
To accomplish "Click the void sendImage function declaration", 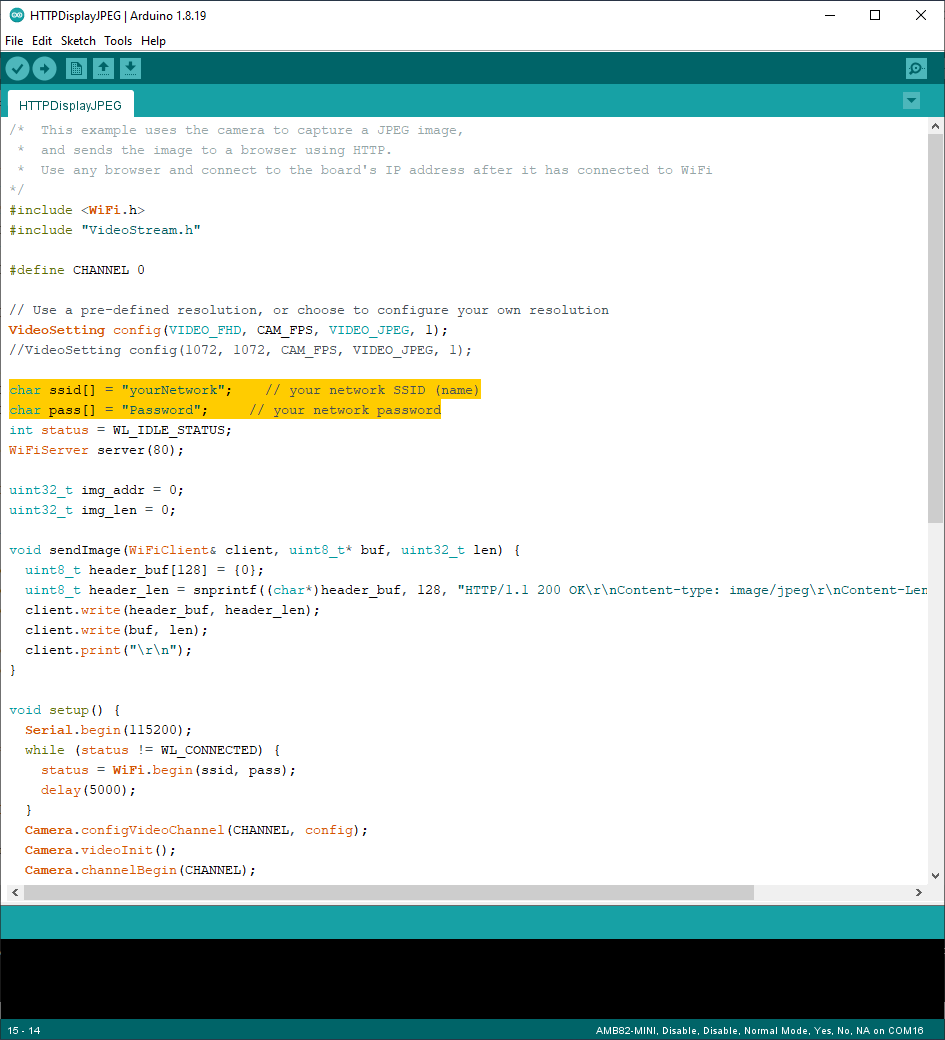I will point(265,550).
